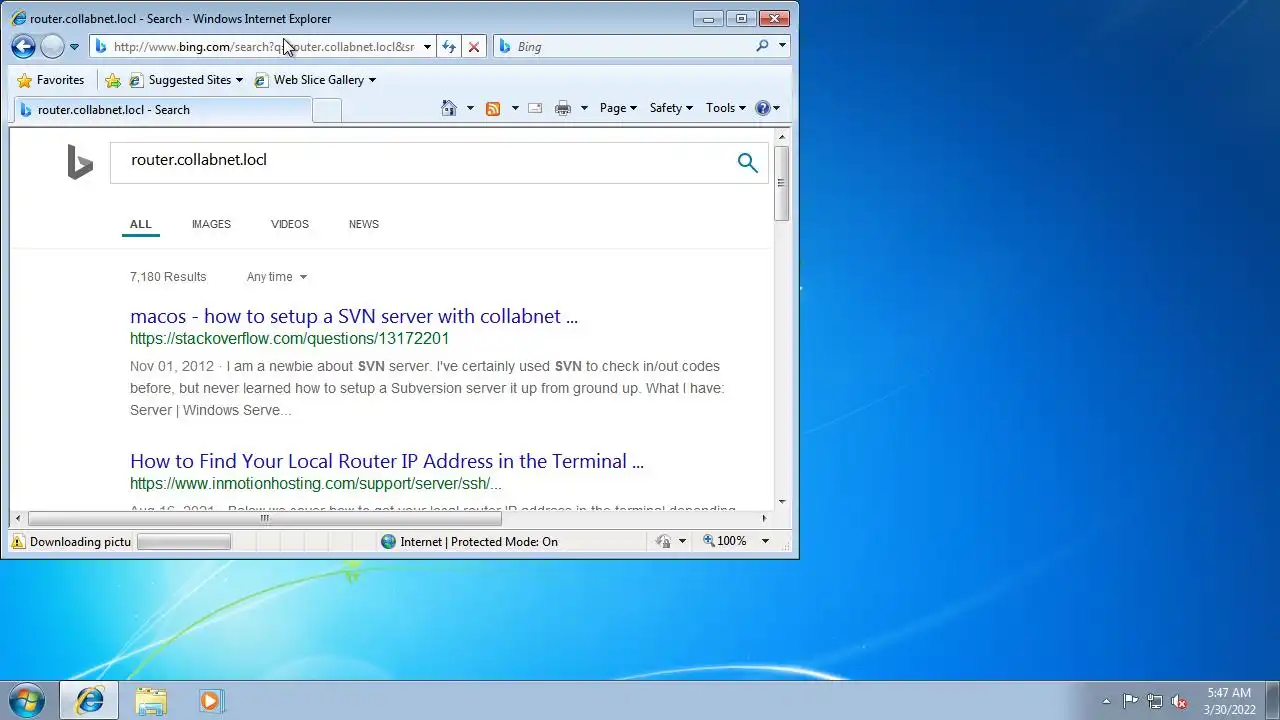Click the status bar warning icon

(x=18, y=541)
